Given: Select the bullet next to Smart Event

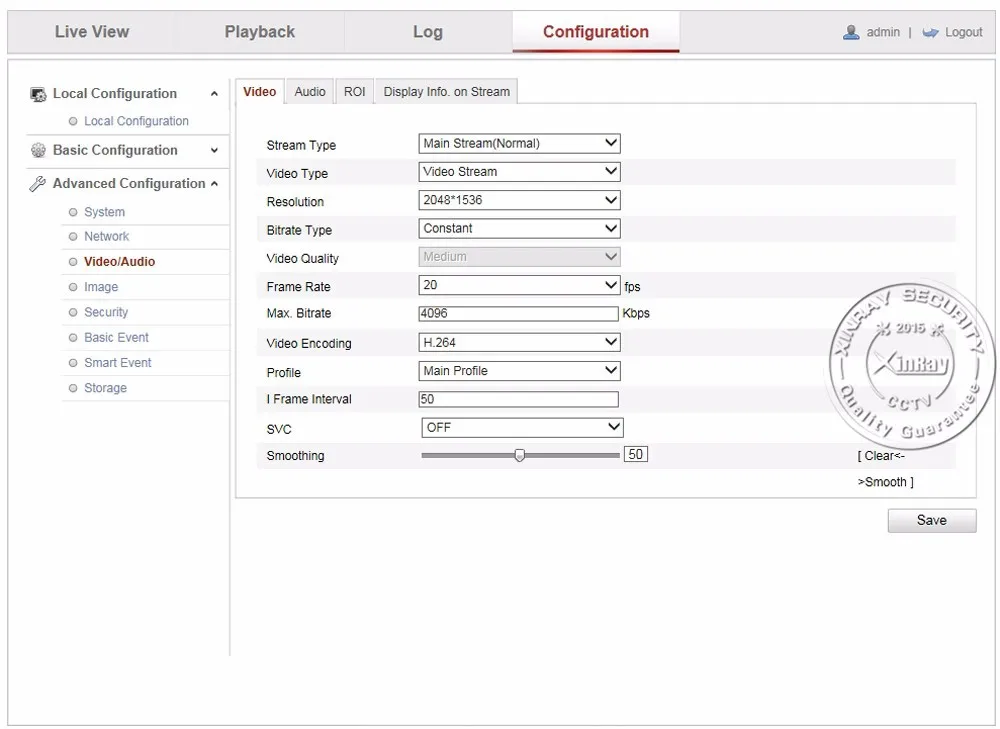Looking at the screenshot, I should [73, 363].
